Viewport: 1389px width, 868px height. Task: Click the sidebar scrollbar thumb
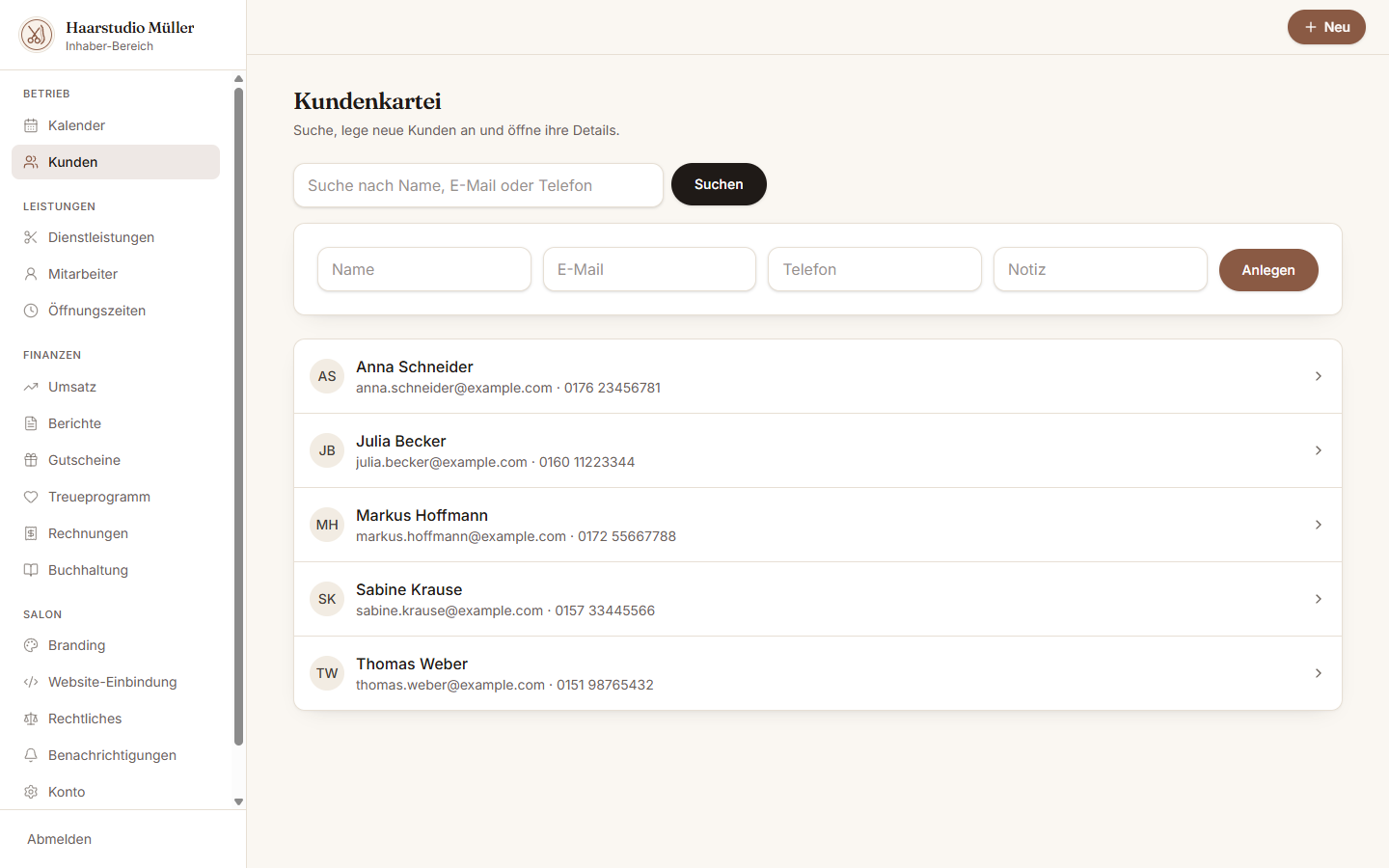(x=238, y=417)
